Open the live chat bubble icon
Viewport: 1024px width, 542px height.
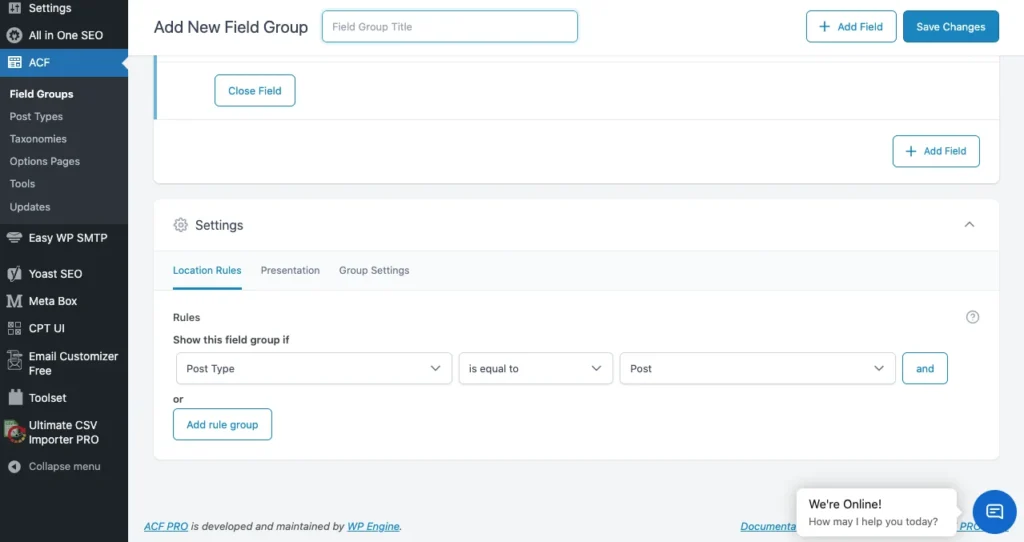(994, 512)
